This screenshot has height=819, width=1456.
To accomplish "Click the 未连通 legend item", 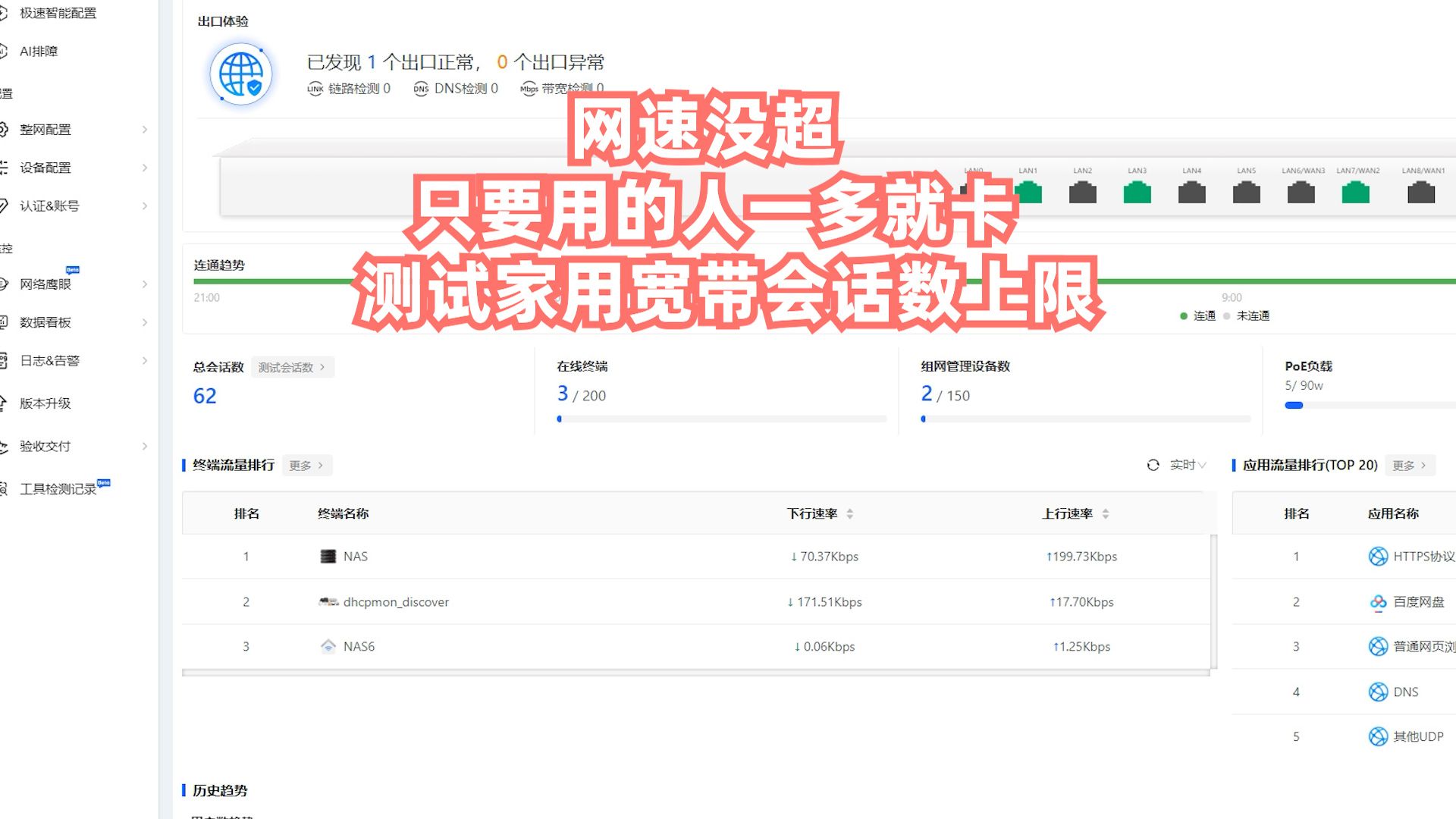I will coord(1246,315).
